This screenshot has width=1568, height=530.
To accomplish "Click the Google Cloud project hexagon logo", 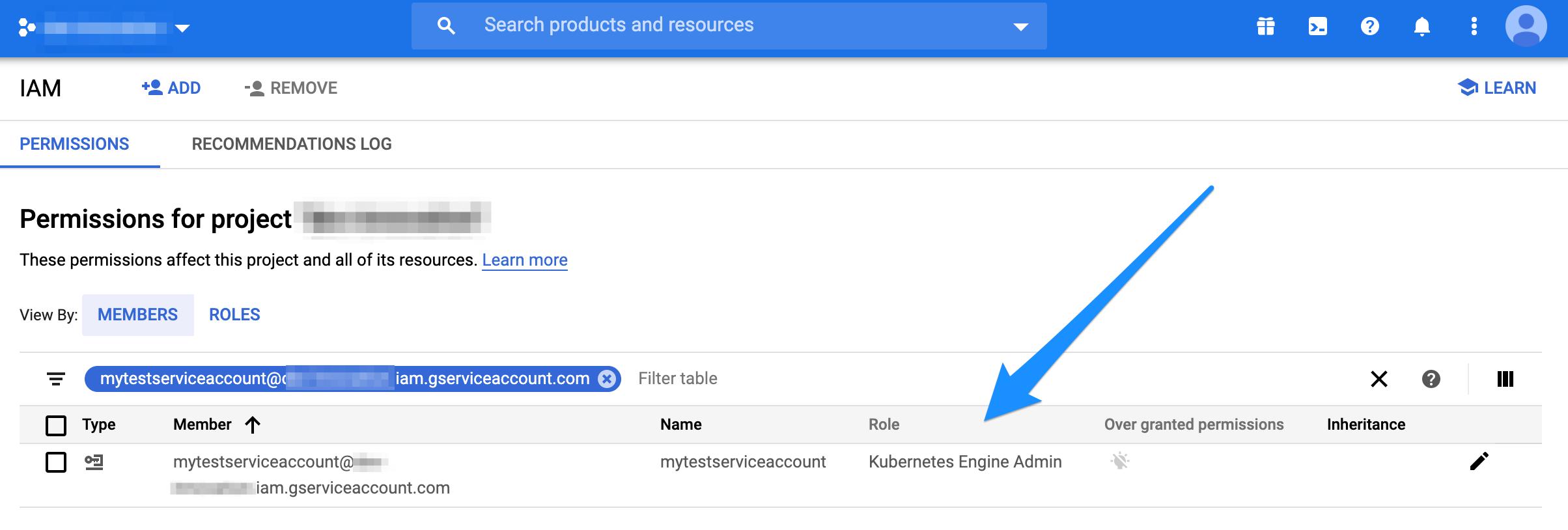I will tap(27, 27).
